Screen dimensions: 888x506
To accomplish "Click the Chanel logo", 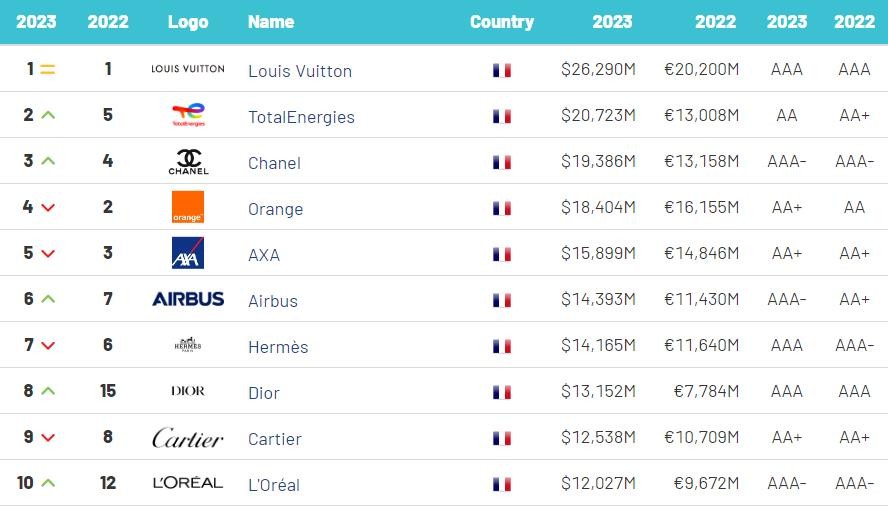I will (x=188, y=161).
